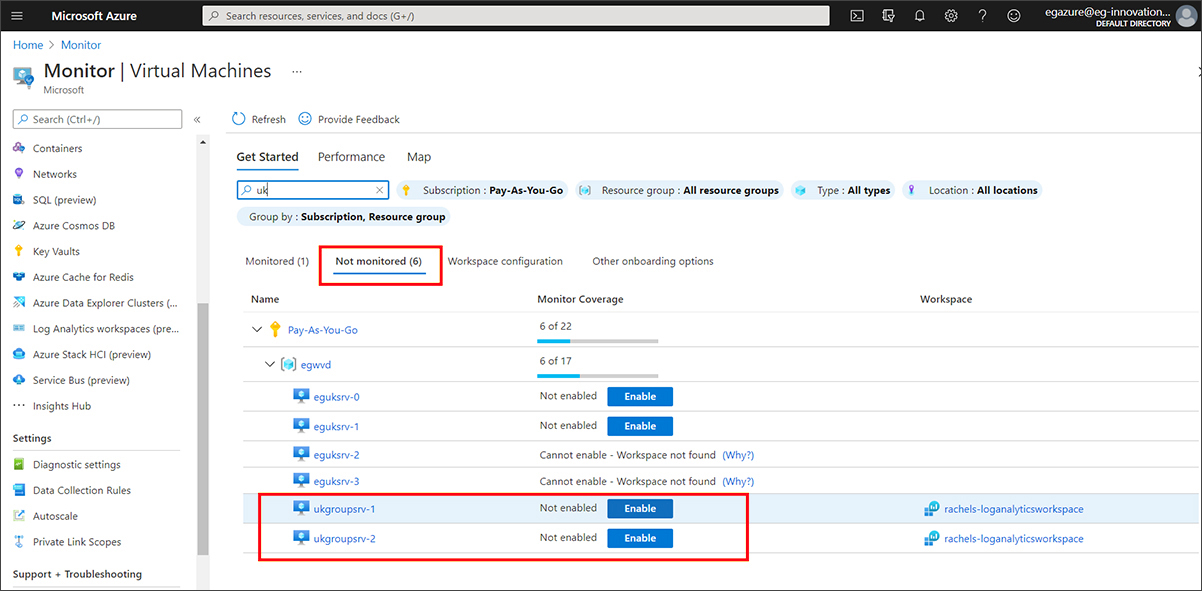Image resolution: width=1202 pixels, height=591 pixels.
Task: Open portal settings gear
Action: pos(951,16)
